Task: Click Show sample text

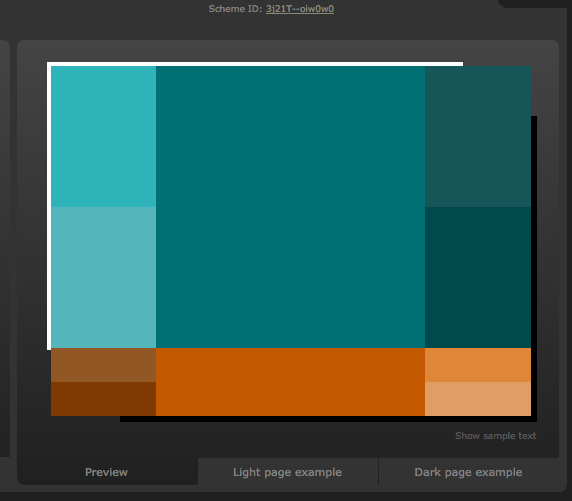Action: click(x=495, y=436)
